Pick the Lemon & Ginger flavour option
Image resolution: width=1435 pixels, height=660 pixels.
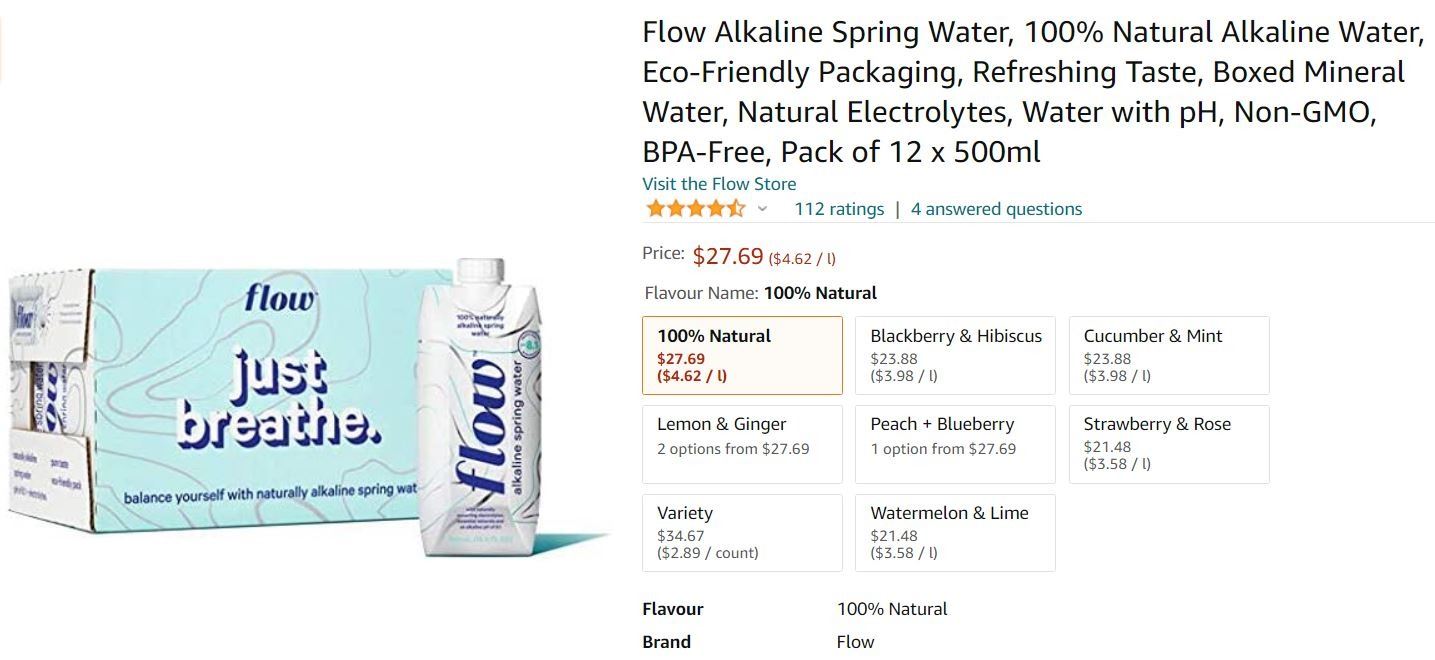[742, 443]
